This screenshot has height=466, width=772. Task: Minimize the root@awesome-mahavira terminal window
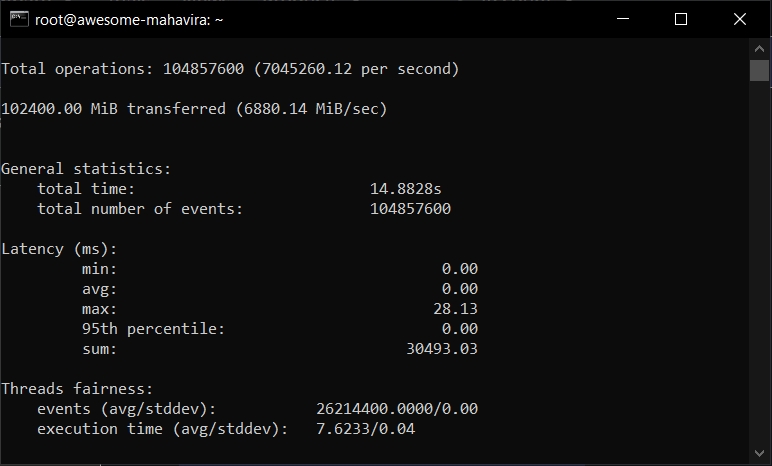pos(623,19)
